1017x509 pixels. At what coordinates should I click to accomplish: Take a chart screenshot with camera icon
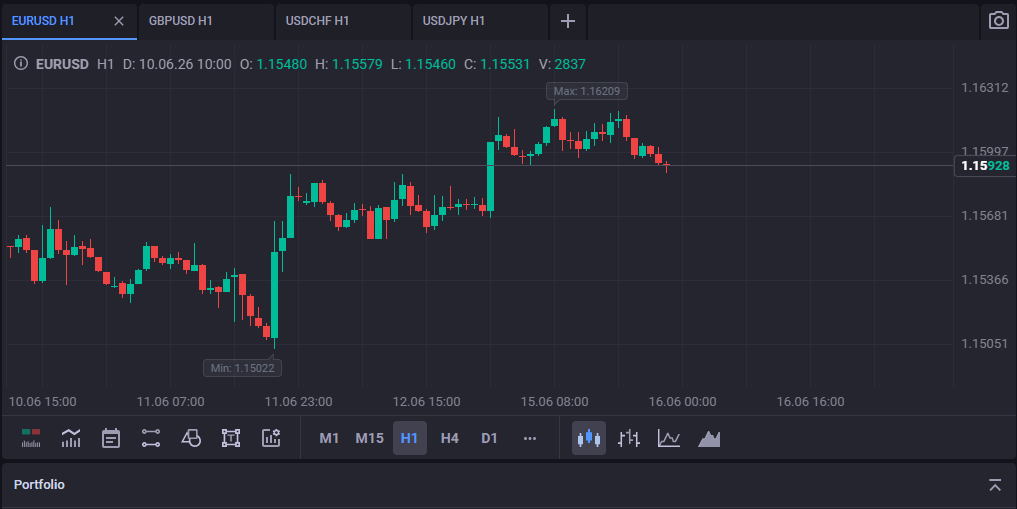[998, 21]
